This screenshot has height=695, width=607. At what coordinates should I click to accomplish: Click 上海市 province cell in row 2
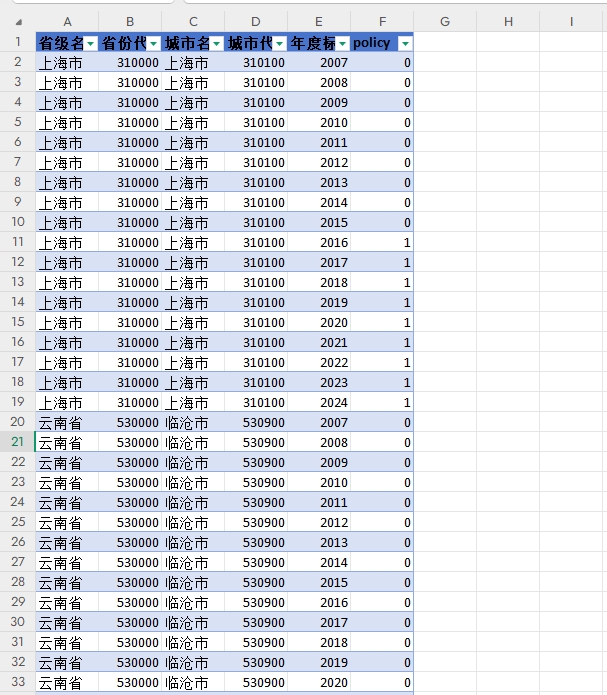tap(67, 62)
